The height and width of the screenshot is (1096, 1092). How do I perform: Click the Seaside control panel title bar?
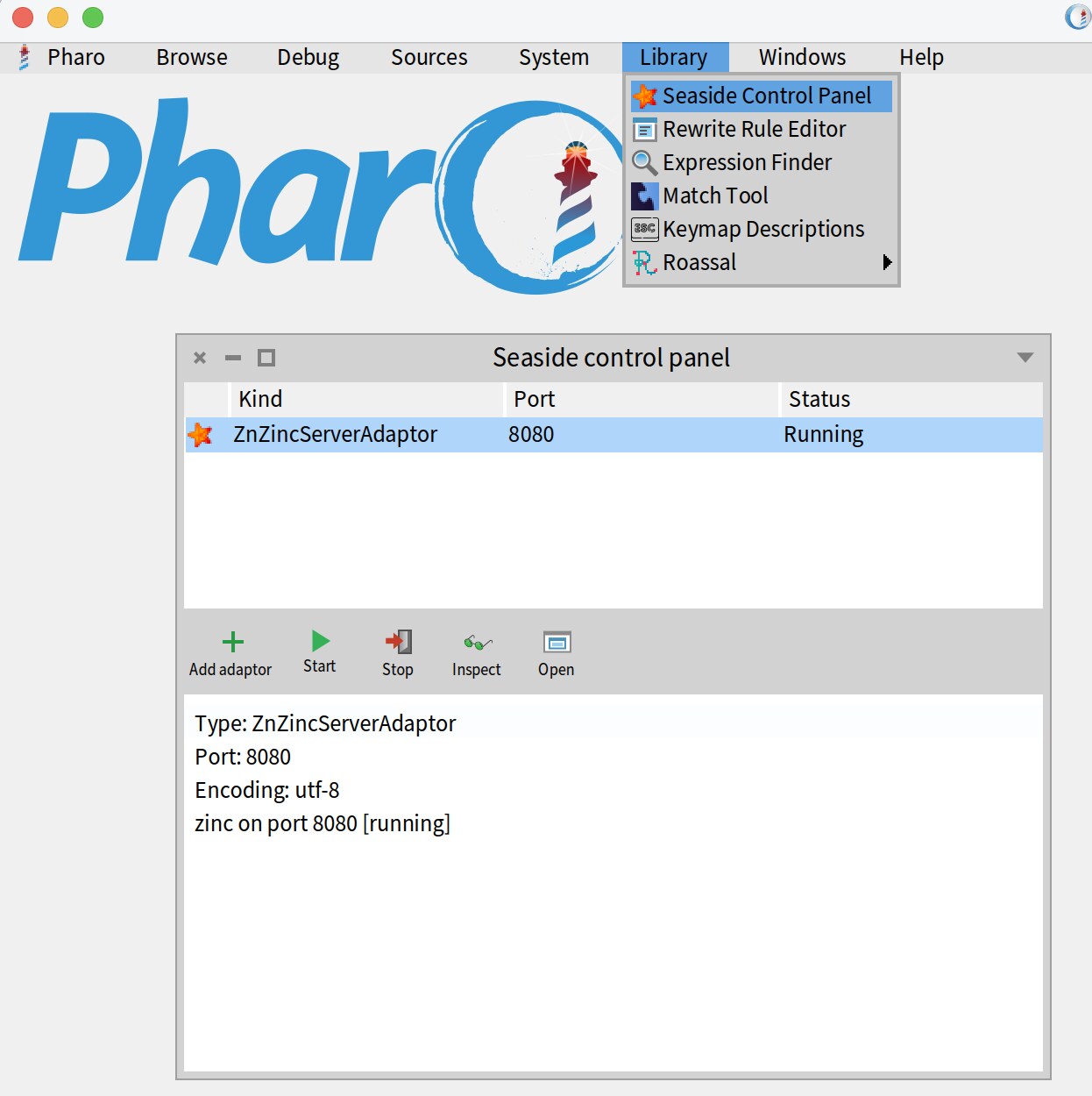[x=612, y=358]
